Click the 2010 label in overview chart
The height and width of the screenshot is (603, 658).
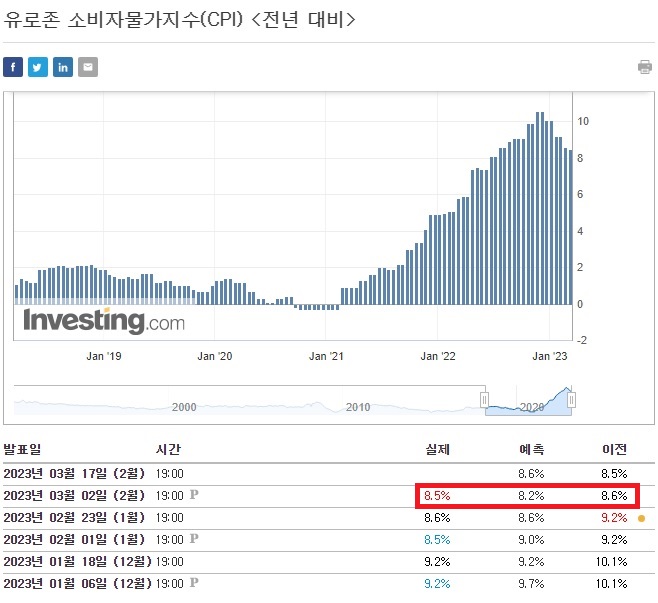click(358, 407)
